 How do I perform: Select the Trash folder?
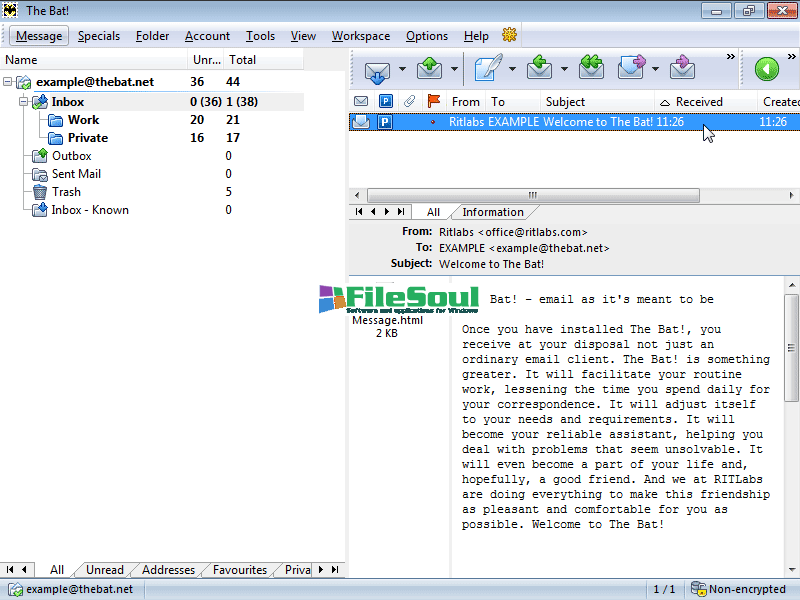tap(66, 192)
